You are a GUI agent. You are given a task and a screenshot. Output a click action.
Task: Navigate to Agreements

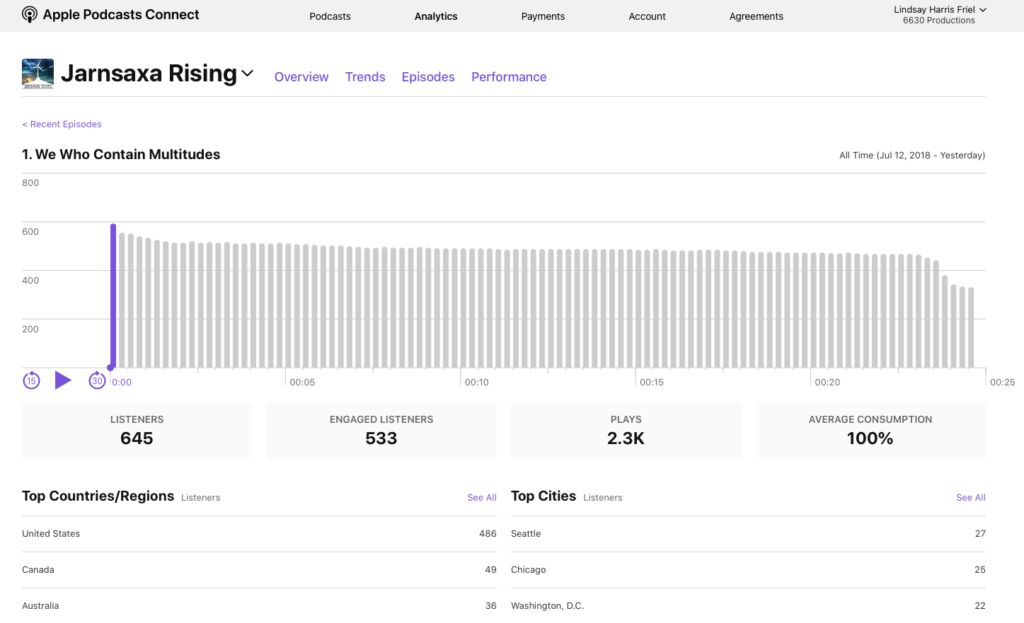(756, 16)
